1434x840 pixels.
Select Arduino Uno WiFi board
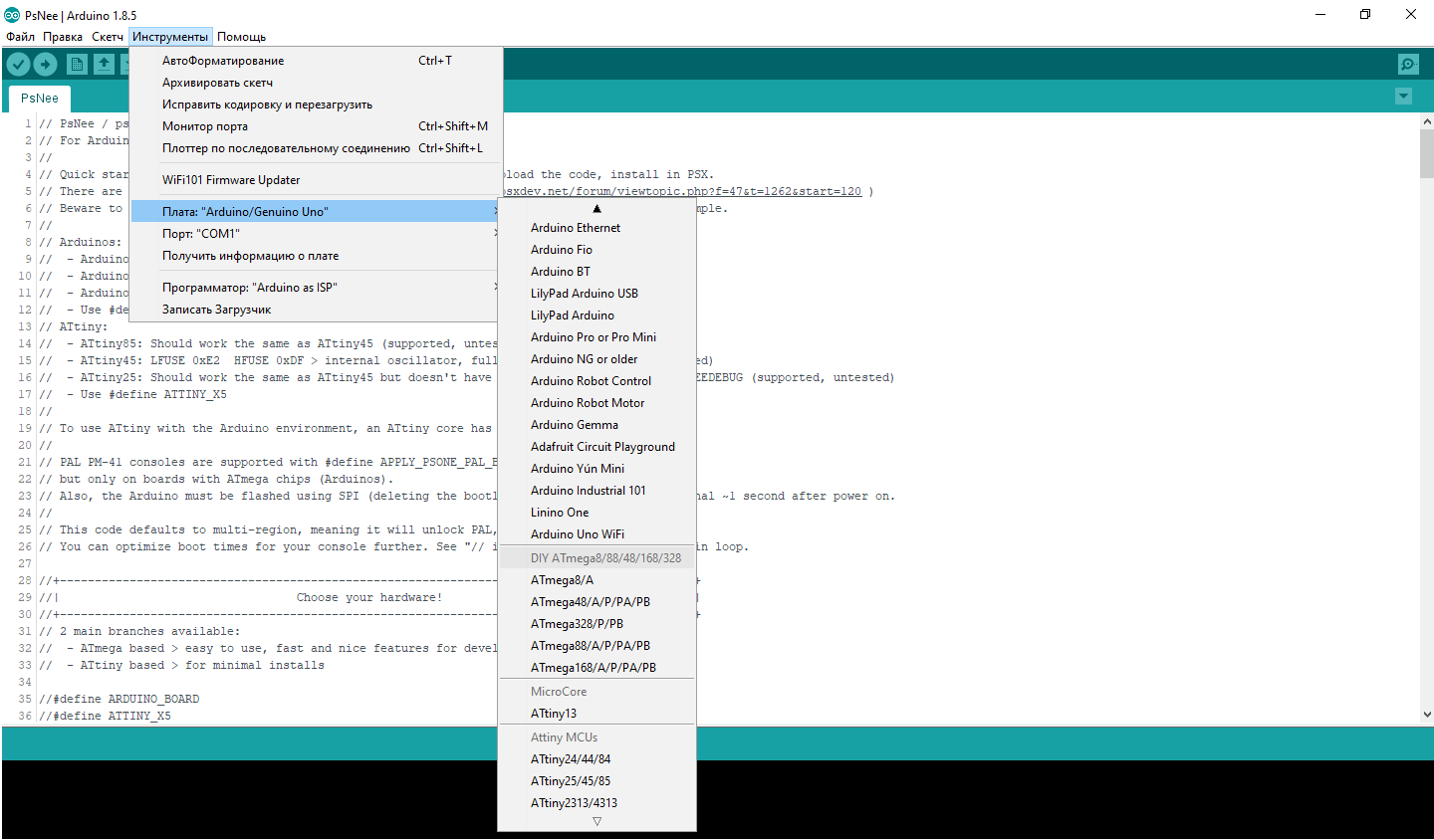coord(597,534)
